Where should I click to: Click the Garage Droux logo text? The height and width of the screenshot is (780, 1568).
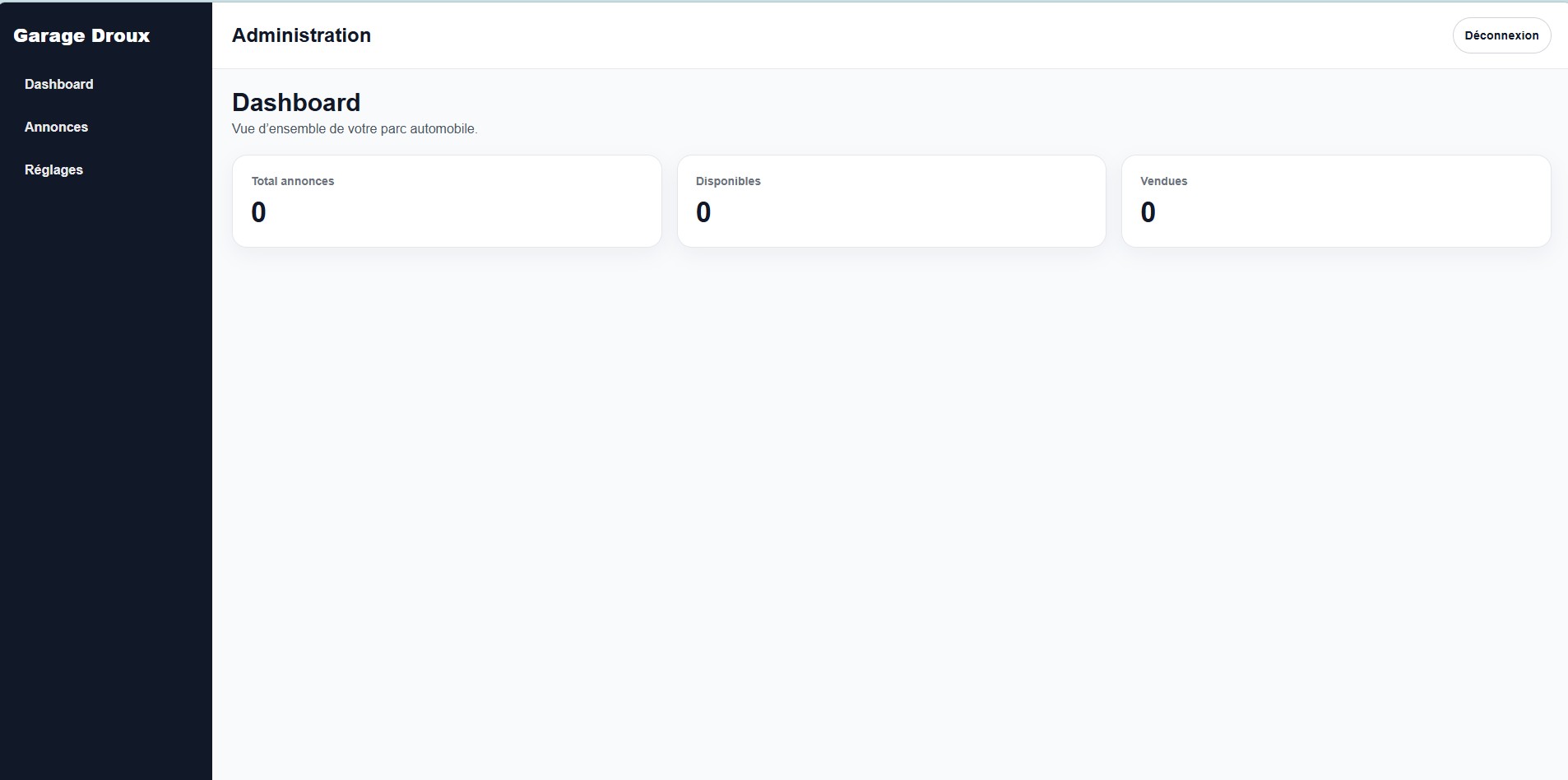coord(81,35)
